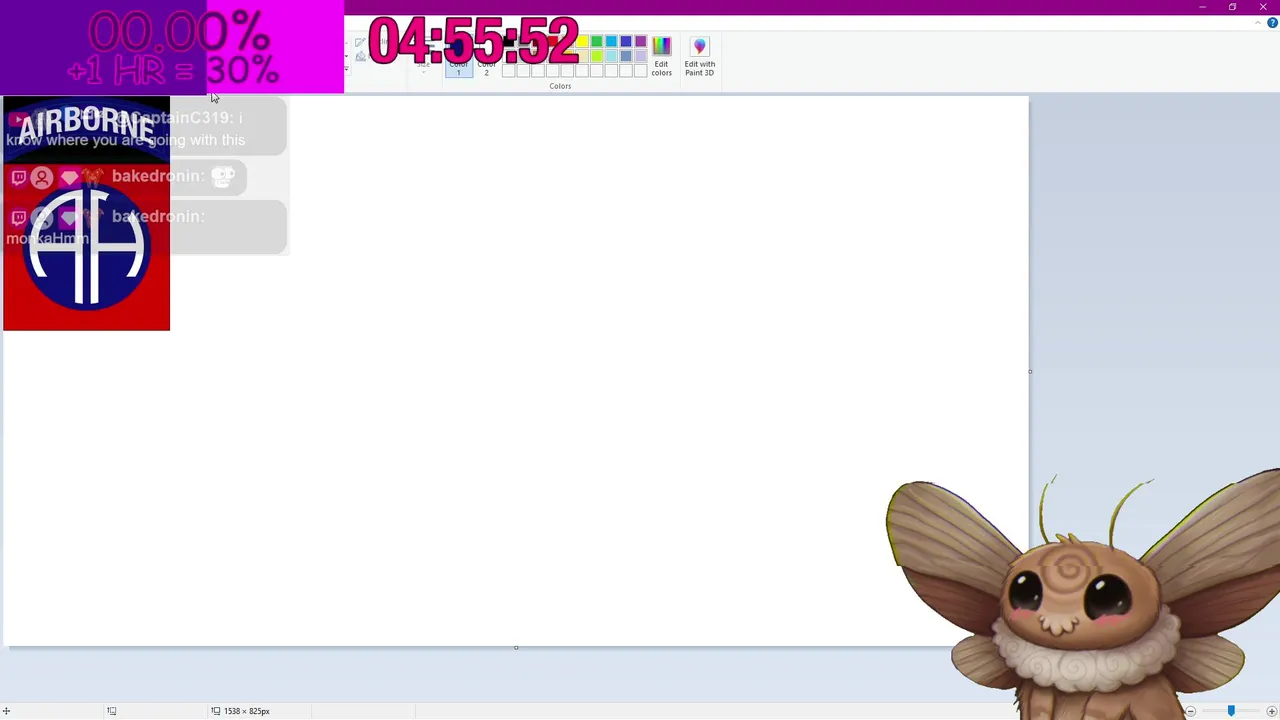Pick the indigo blue color swatch
1280x720 pixels.
click(626, 42)
